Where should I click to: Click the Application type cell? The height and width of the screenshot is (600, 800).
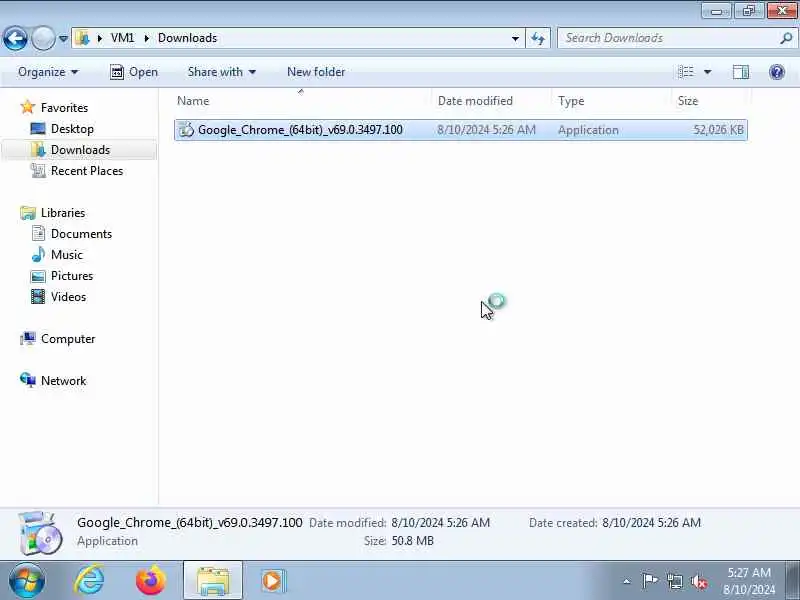[588, 130]
